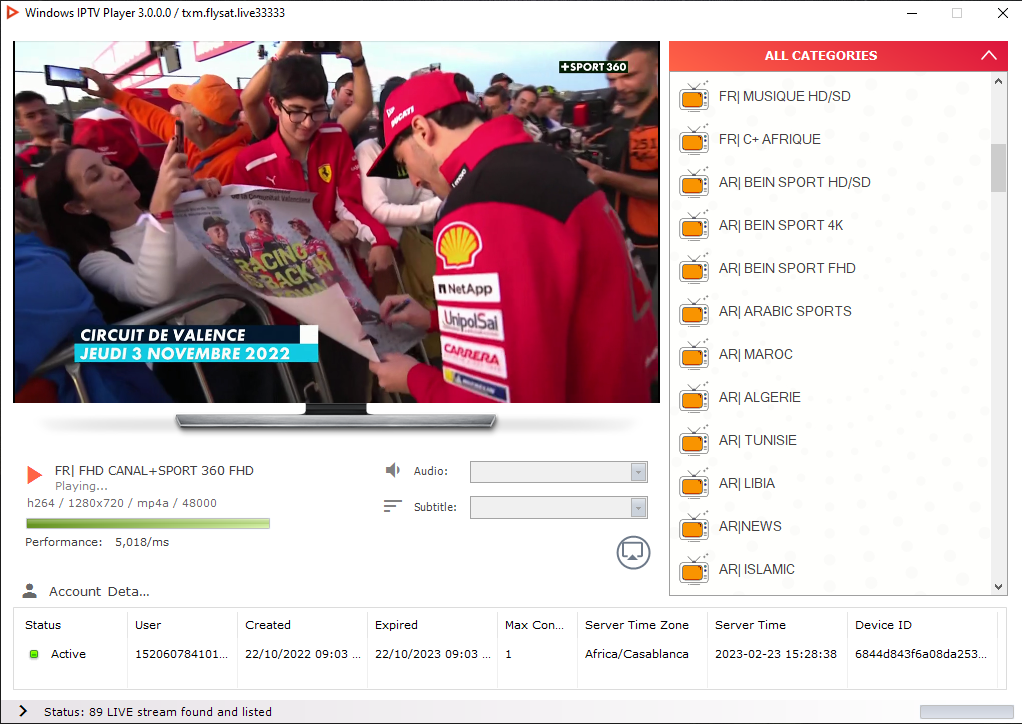The image size is (1022, 724).
Task: Click the expired date 22/10/2023 cell
Action: point(433,654)
